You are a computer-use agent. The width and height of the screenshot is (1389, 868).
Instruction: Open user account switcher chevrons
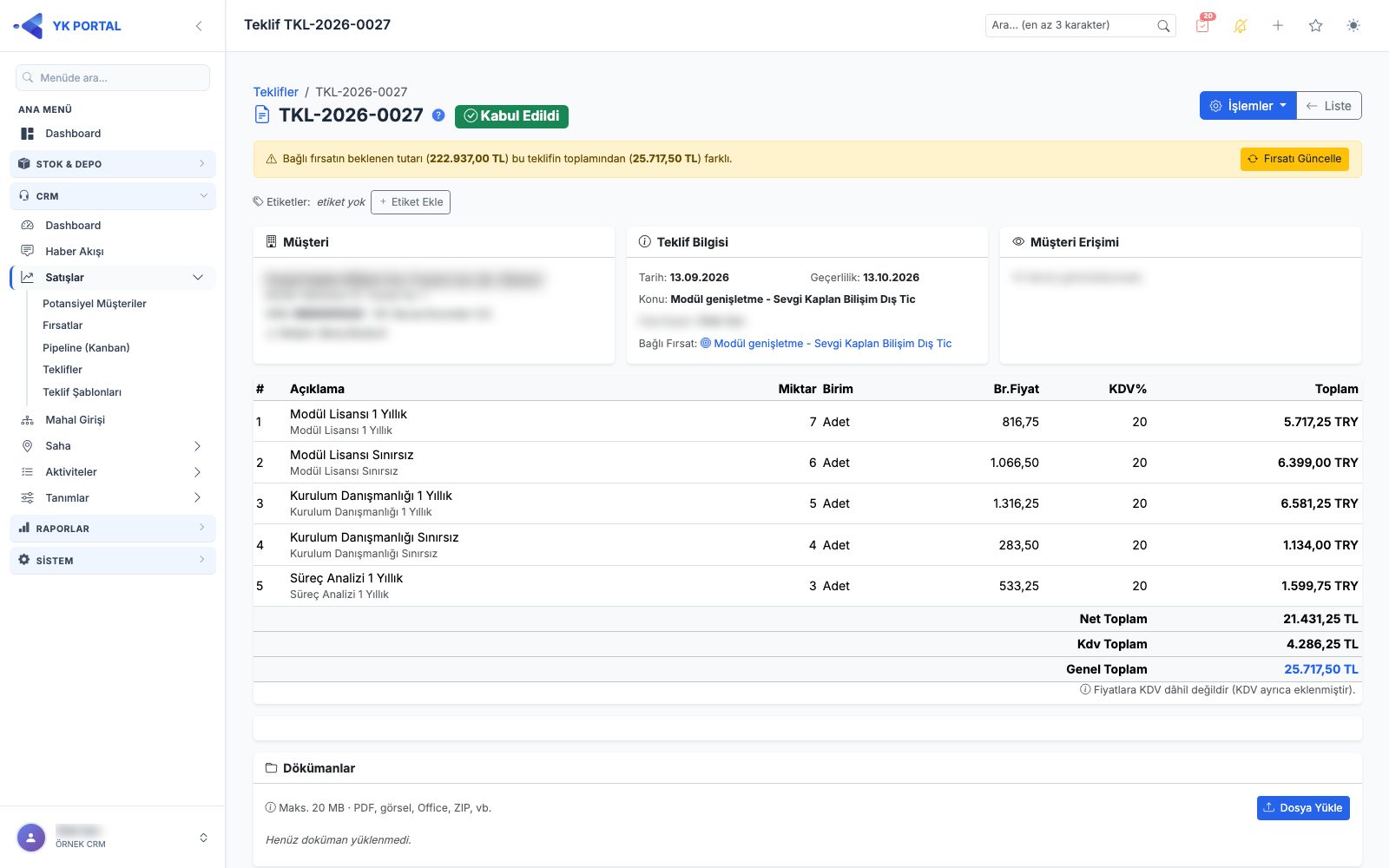click(x=203, y=838)
